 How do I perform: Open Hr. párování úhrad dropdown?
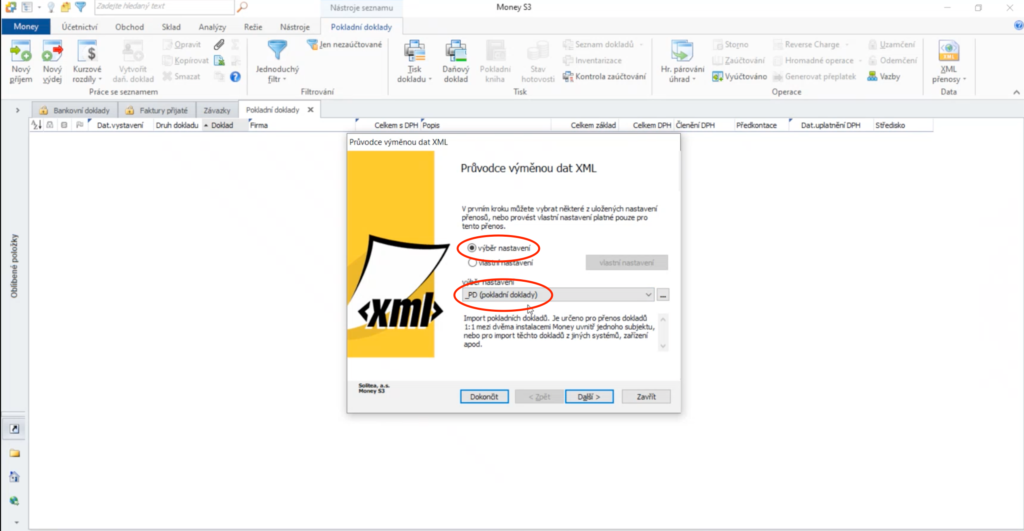pyautogui.click(x=682, y=61)
